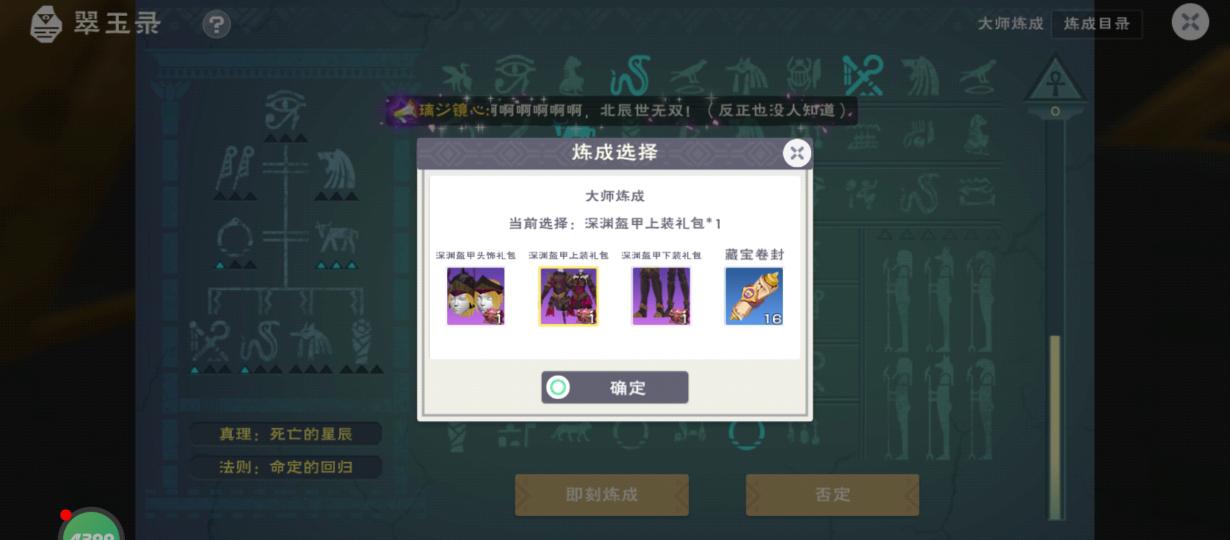Open the 炼成目录 catalog

(x=1097, y=23)
